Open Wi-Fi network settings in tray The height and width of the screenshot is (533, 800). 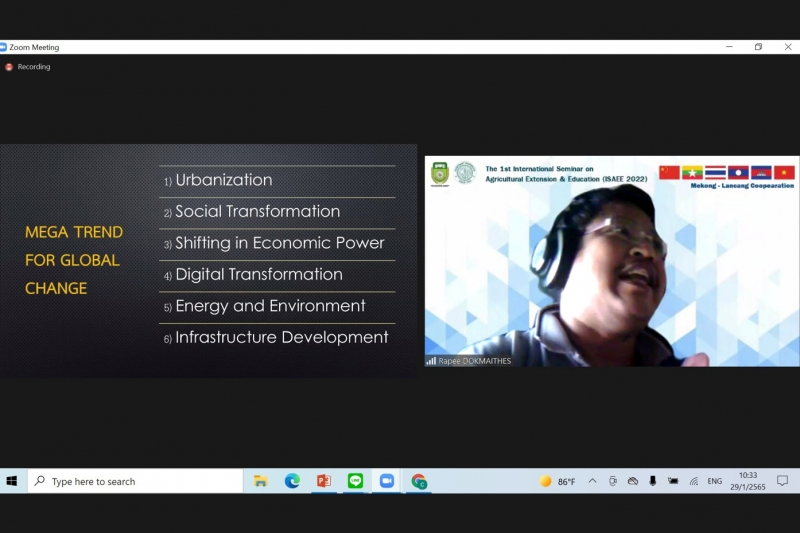click(x=693, y=481)
